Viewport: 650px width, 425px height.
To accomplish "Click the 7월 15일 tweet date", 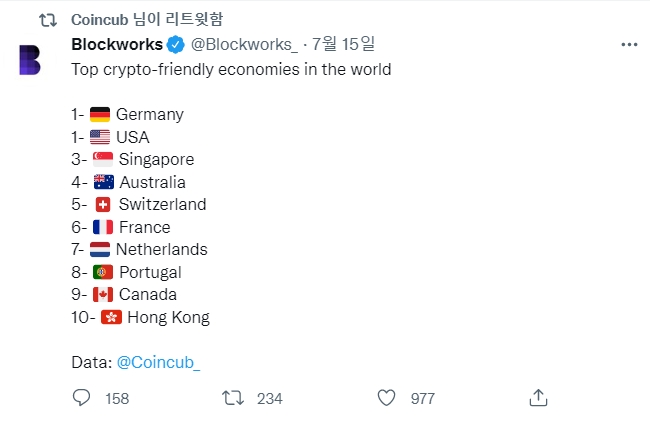I will [343, 45].
